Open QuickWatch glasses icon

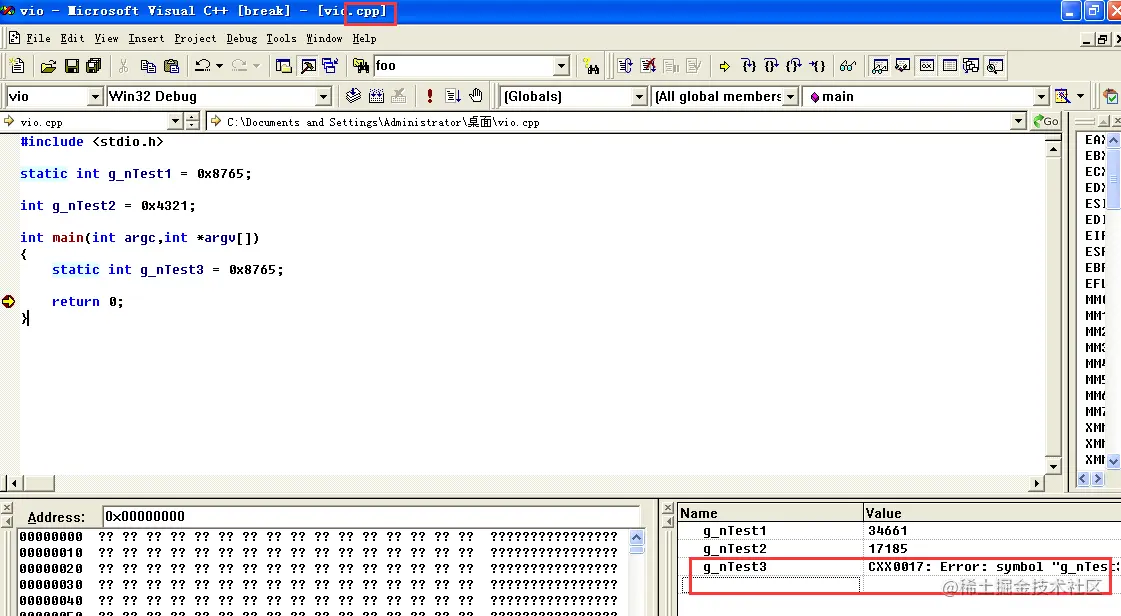coord(848,66)
